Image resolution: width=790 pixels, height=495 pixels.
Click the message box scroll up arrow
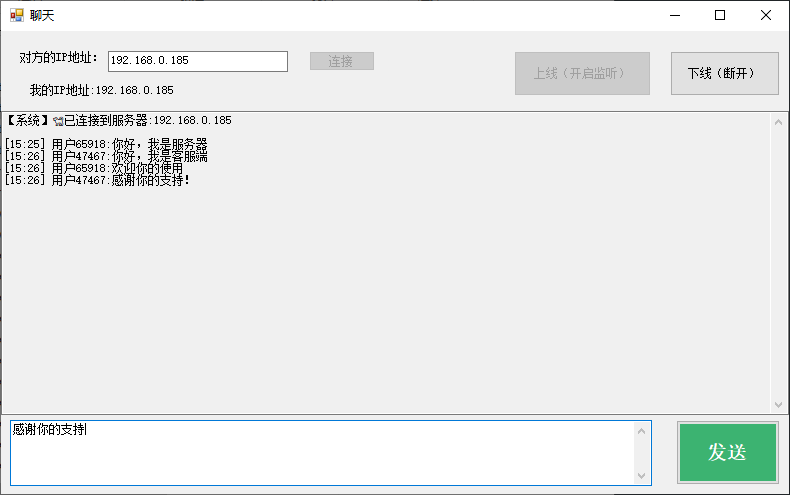tap(641, 431)
